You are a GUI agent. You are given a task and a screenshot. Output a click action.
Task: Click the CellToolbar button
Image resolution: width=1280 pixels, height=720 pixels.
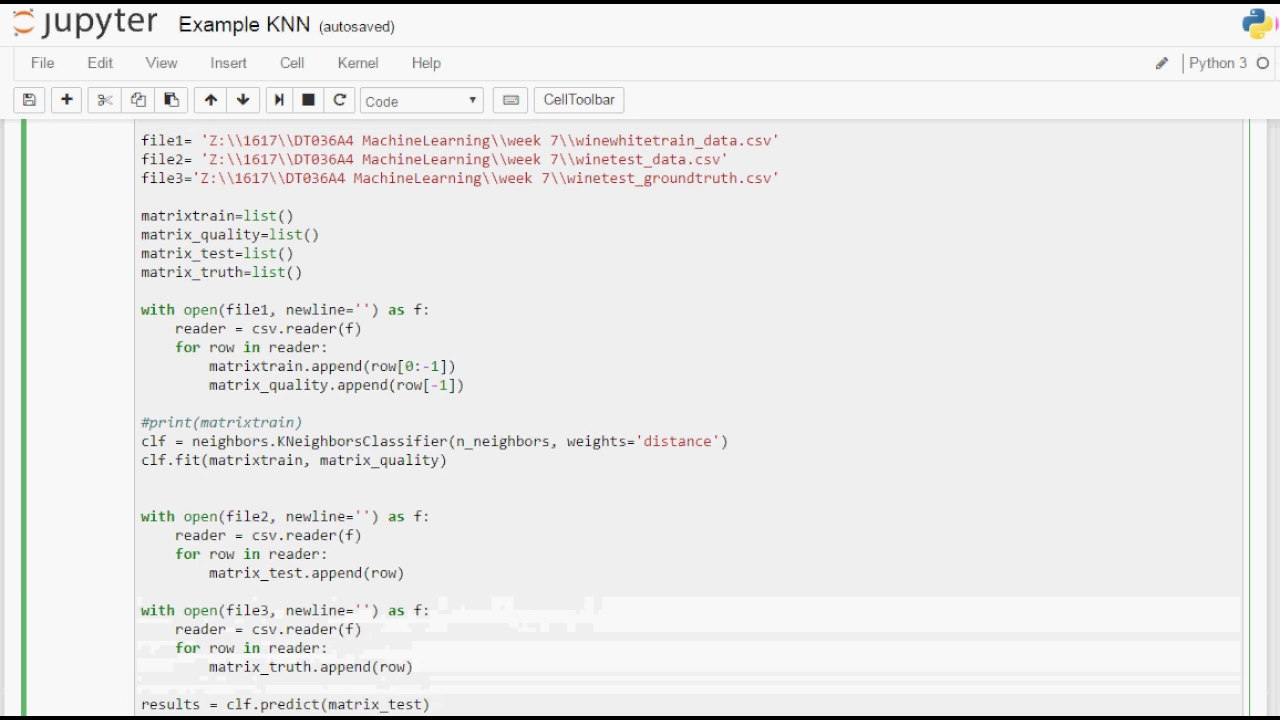(579, 100)
